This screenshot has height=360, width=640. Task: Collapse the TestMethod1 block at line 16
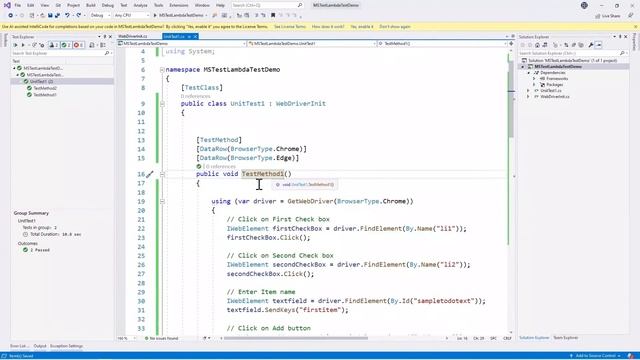(162, 174)
